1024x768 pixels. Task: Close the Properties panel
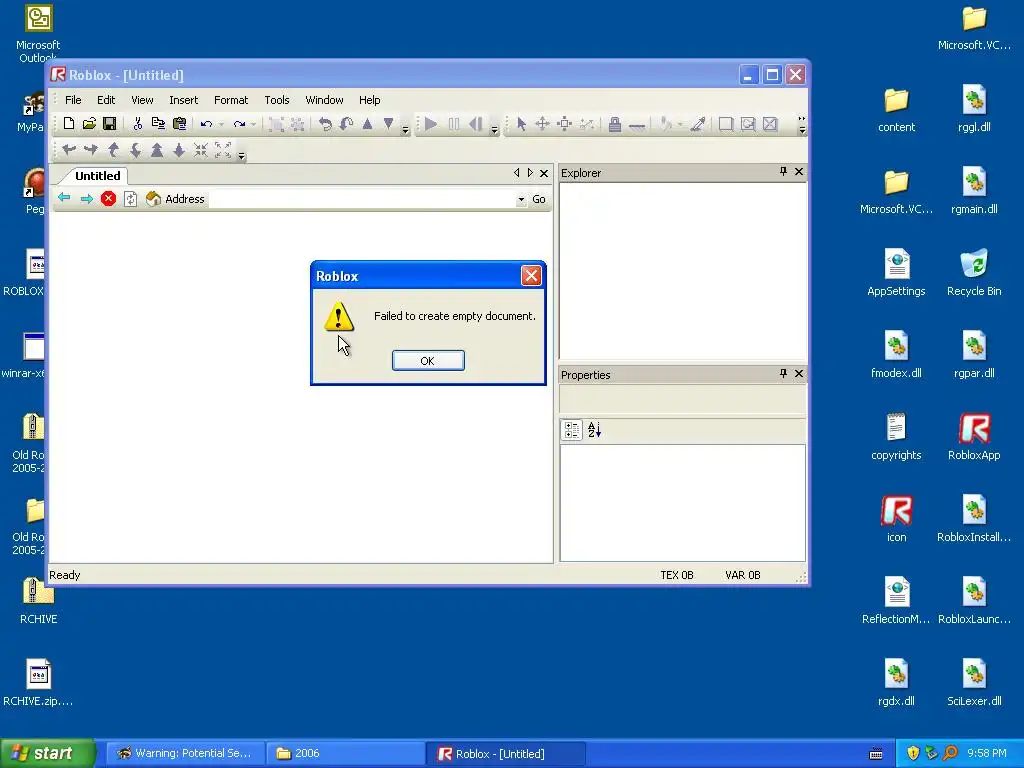(x=799, y=374)
